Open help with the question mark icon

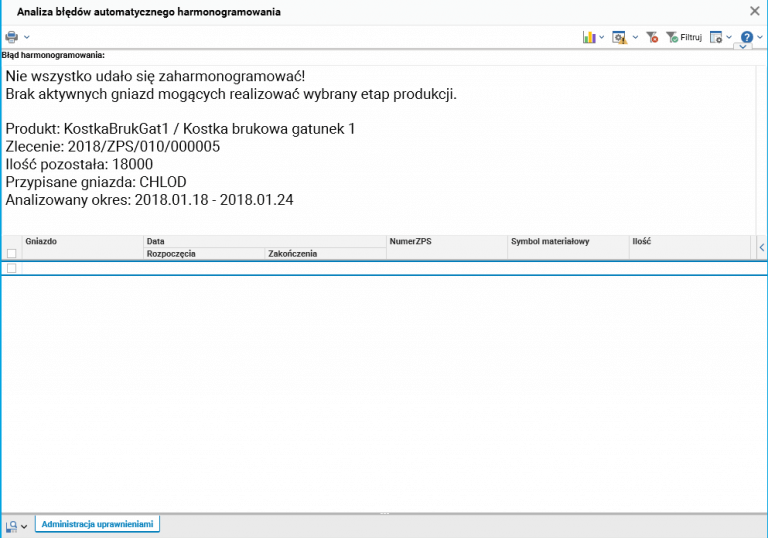click(x=746, y=37)
